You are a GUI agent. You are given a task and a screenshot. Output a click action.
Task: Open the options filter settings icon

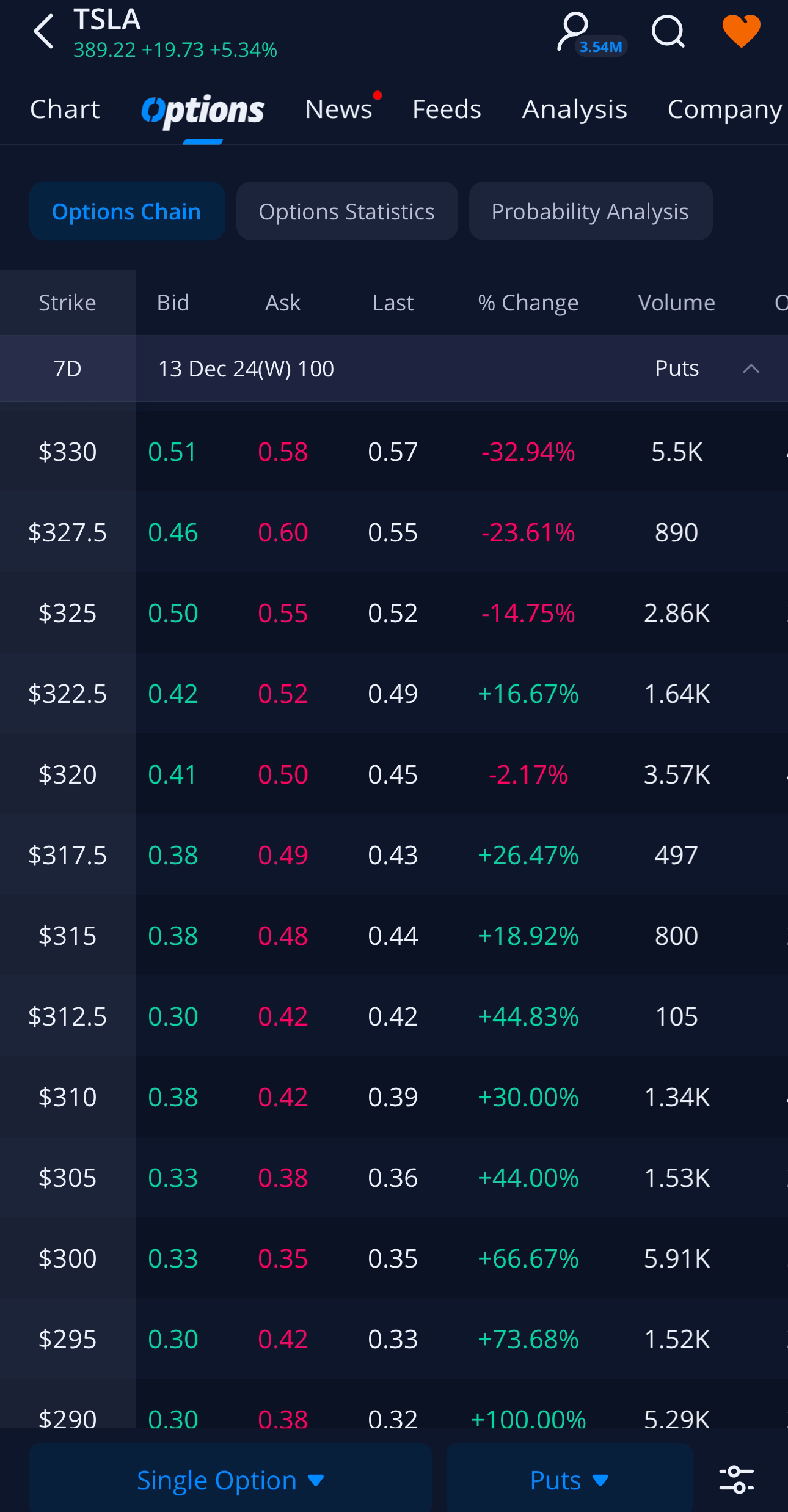click(736, 1479)
